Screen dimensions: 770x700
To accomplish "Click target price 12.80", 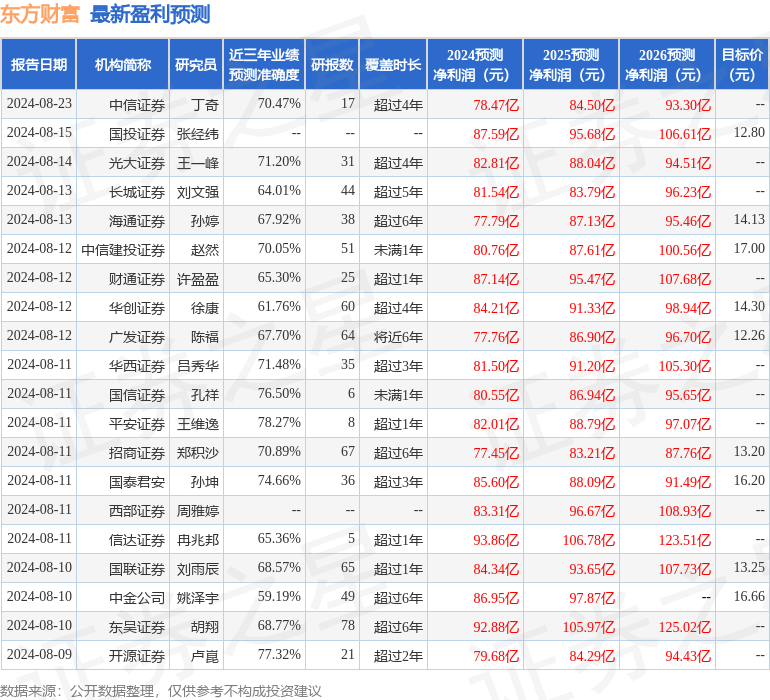I will (749, 132).
